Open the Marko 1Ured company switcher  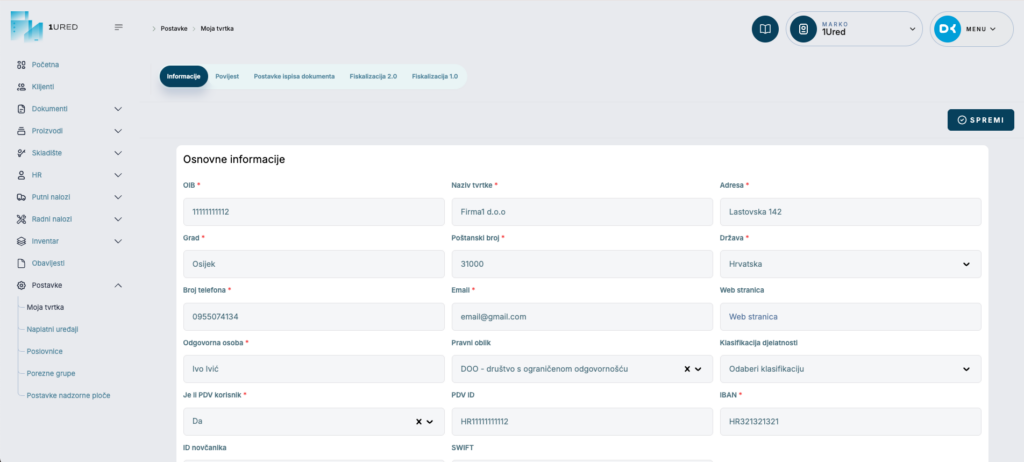tap(854, 29)
